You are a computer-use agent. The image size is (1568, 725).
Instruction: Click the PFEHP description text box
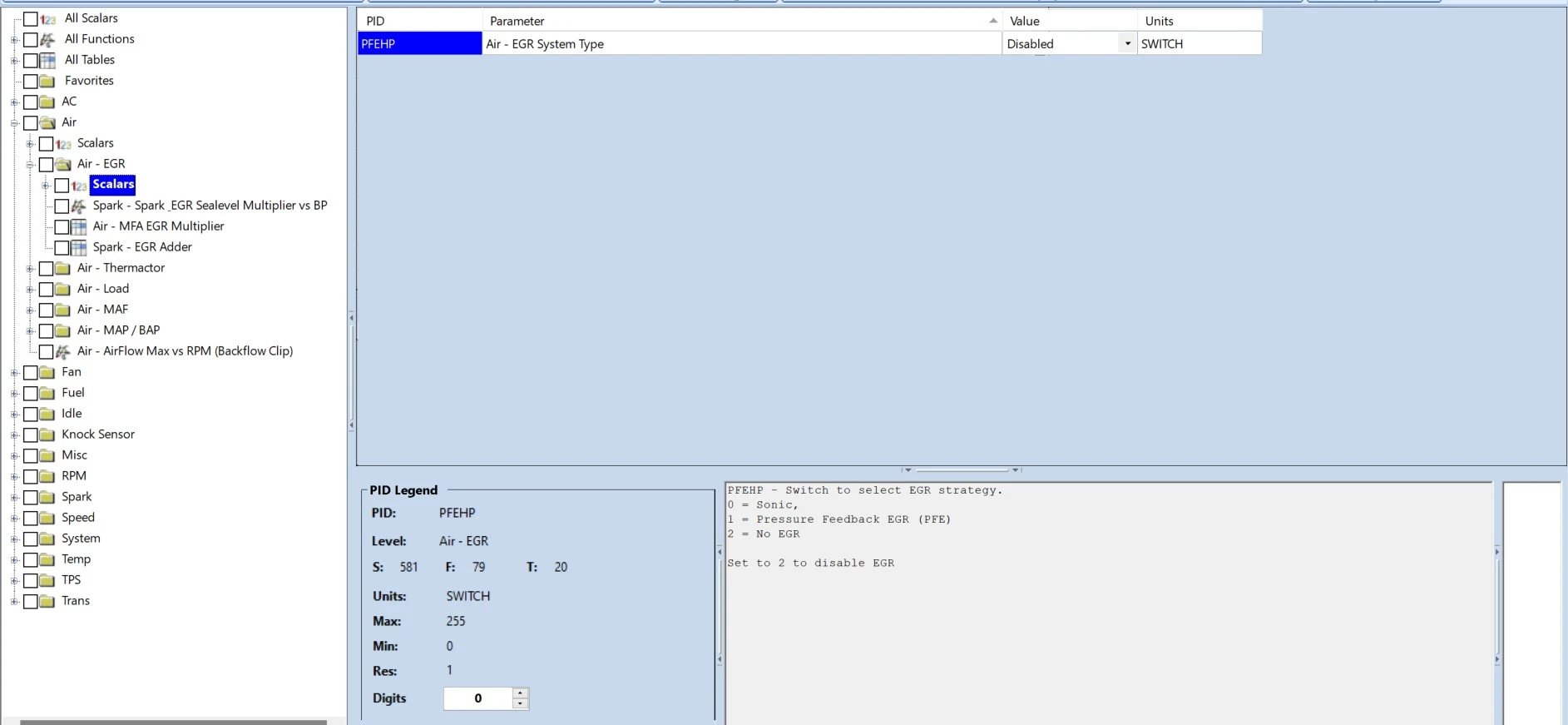click(x=1109, y=603)
